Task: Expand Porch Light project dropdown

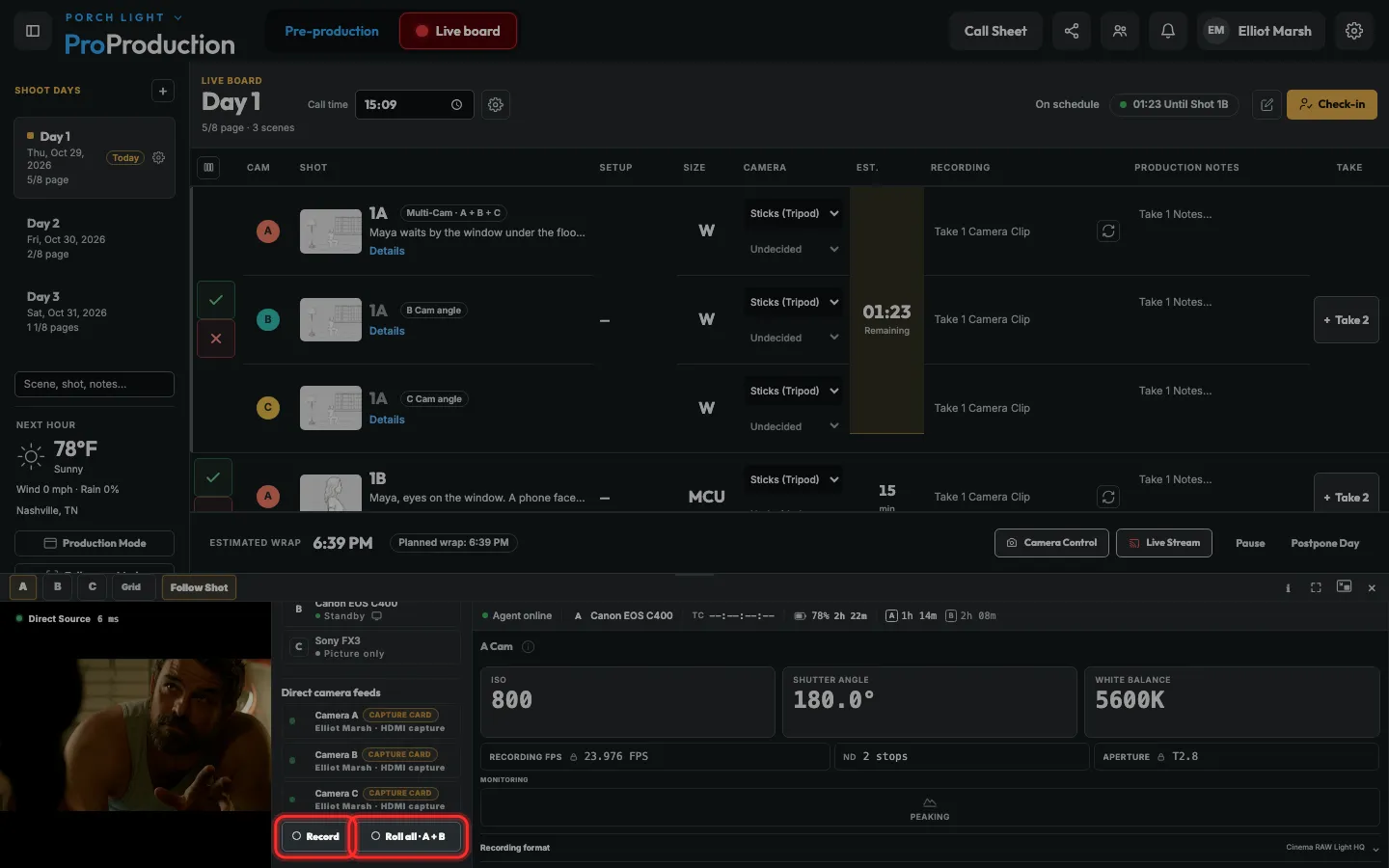Action: pyautogui.click(x=123, y=17)
